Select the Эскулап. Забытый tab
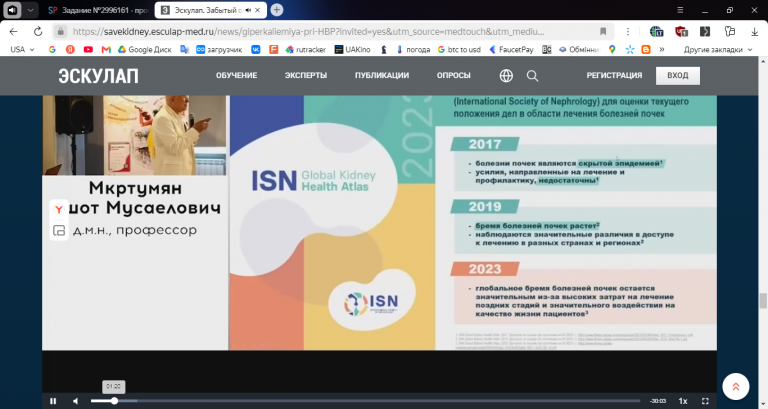 [206, 10]
